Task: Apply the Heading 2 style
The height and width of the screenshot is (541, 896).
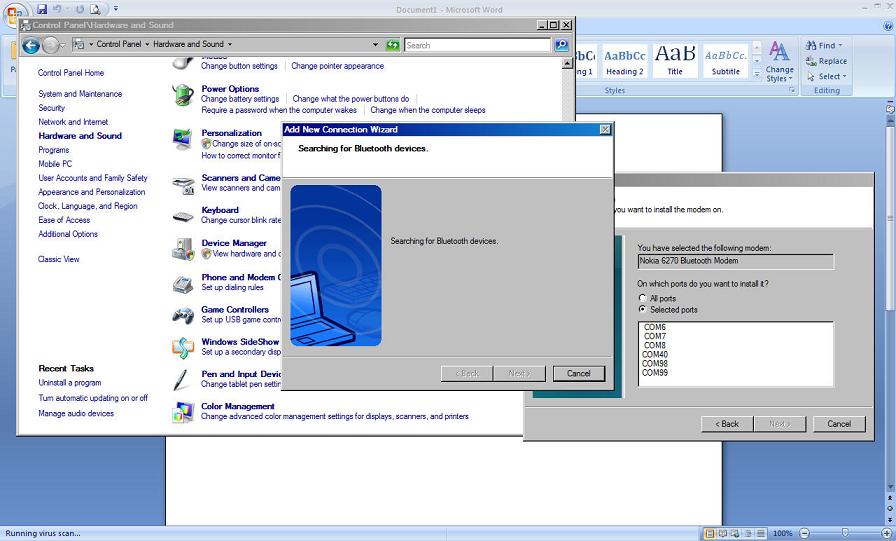Action: 625,61
